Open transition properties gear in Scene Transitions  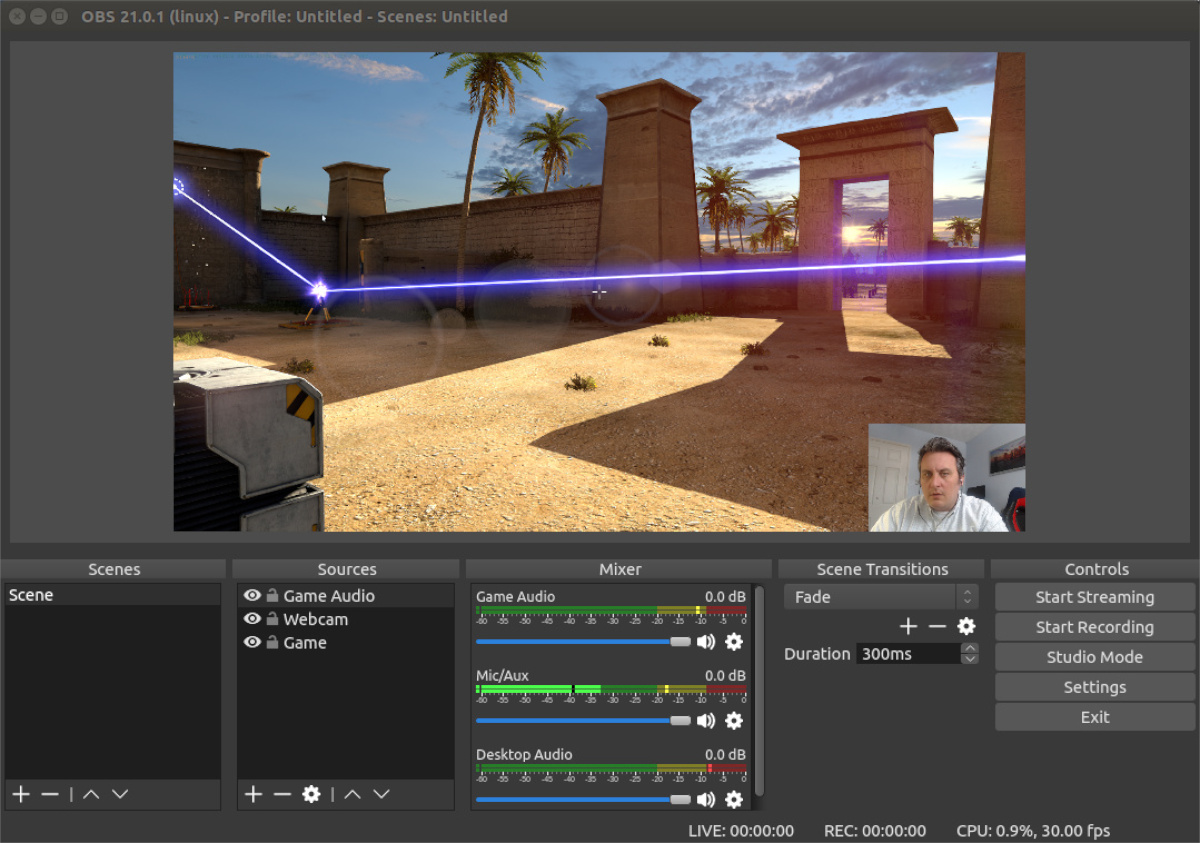(x=965, y=626)
